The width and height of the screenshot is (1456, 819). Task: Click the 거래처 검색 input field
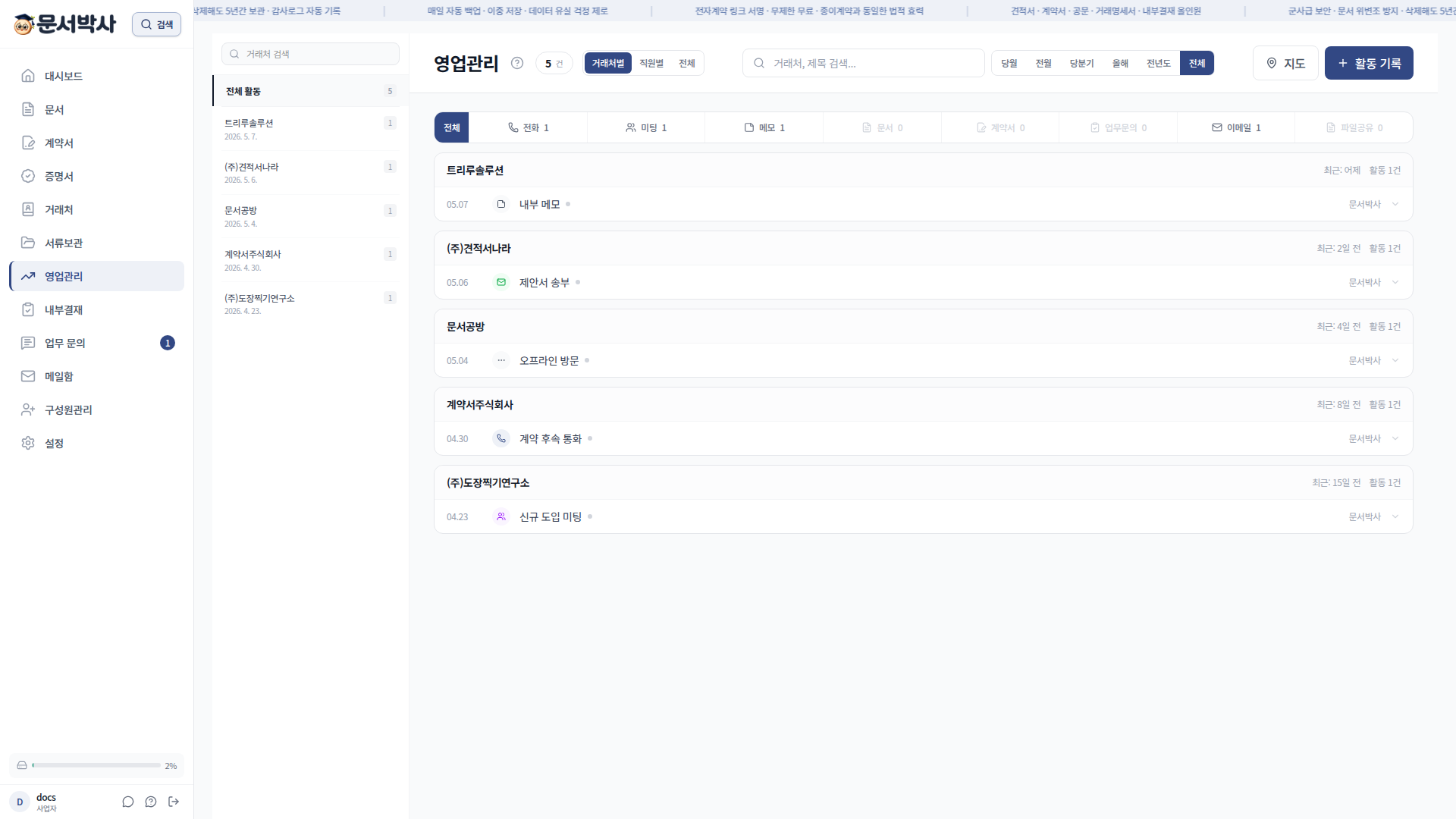(310, 54)
